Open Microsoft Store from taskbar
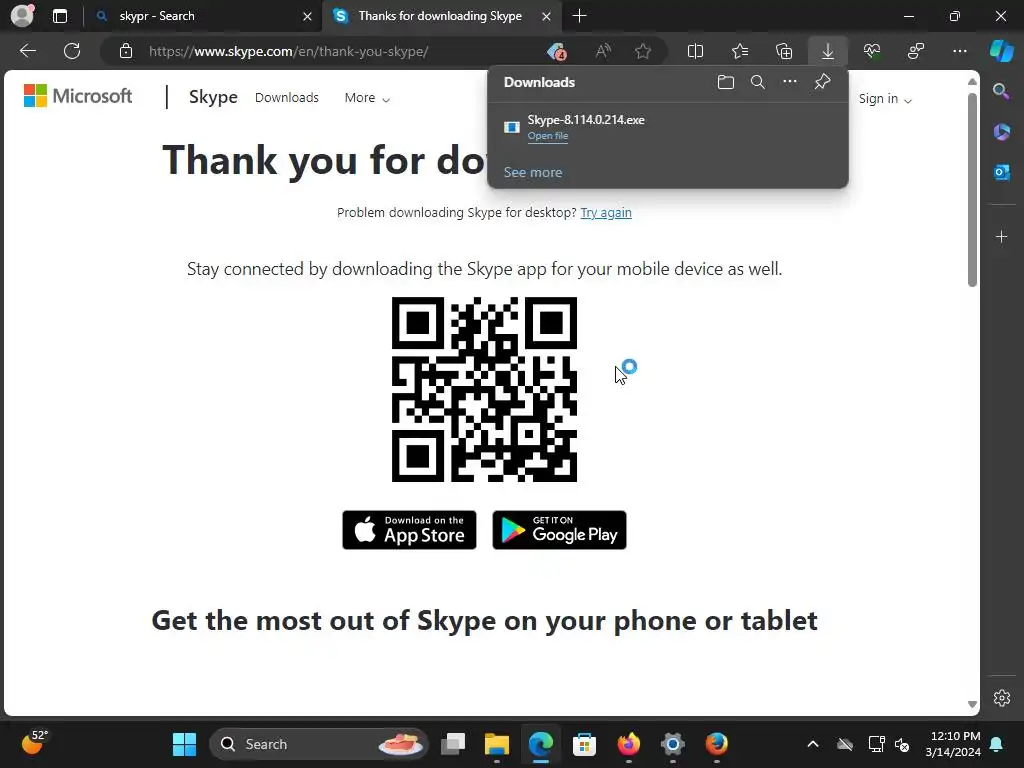This screenshot has height=768, width=1024. click(x=584, y=744)
